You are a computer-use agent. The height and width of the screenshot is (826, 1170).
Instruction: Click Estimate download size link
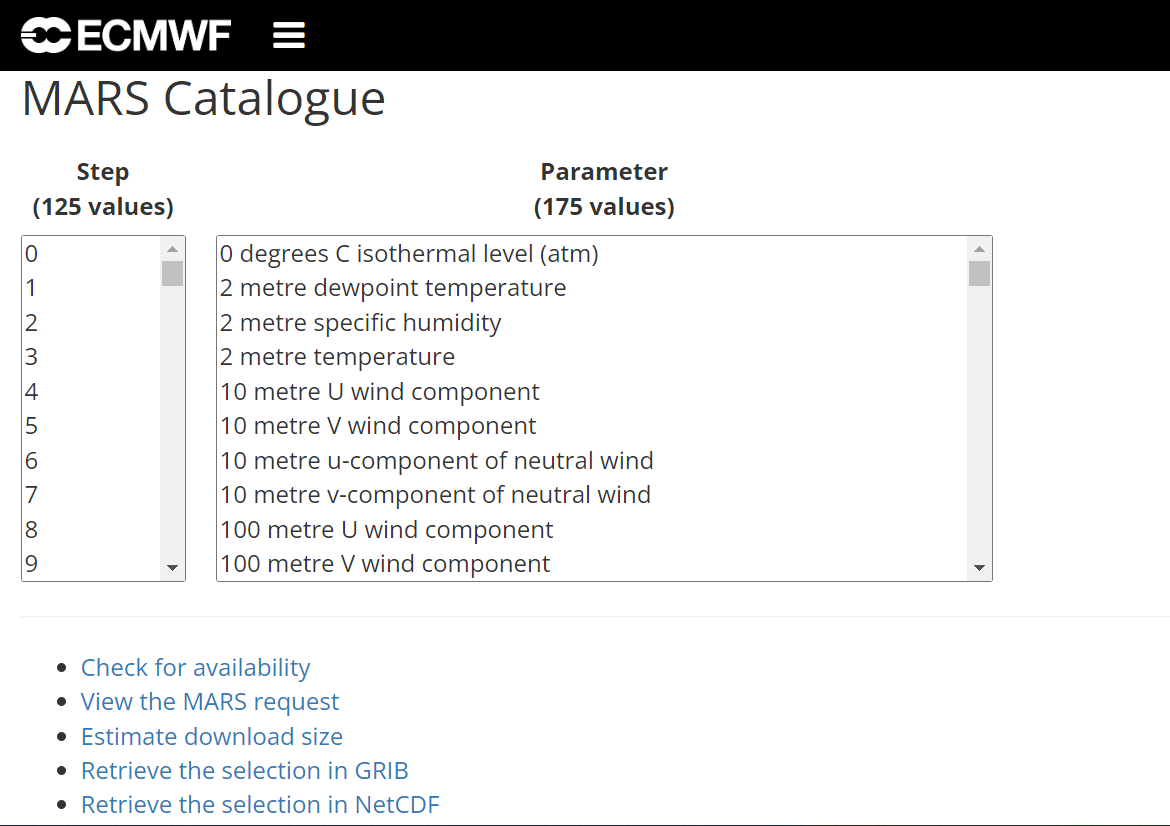[212, 737]
